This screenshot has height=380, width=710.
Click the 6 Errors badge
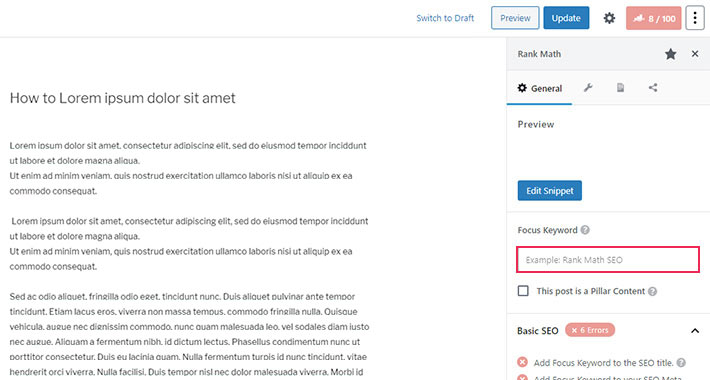coord(590,330)
